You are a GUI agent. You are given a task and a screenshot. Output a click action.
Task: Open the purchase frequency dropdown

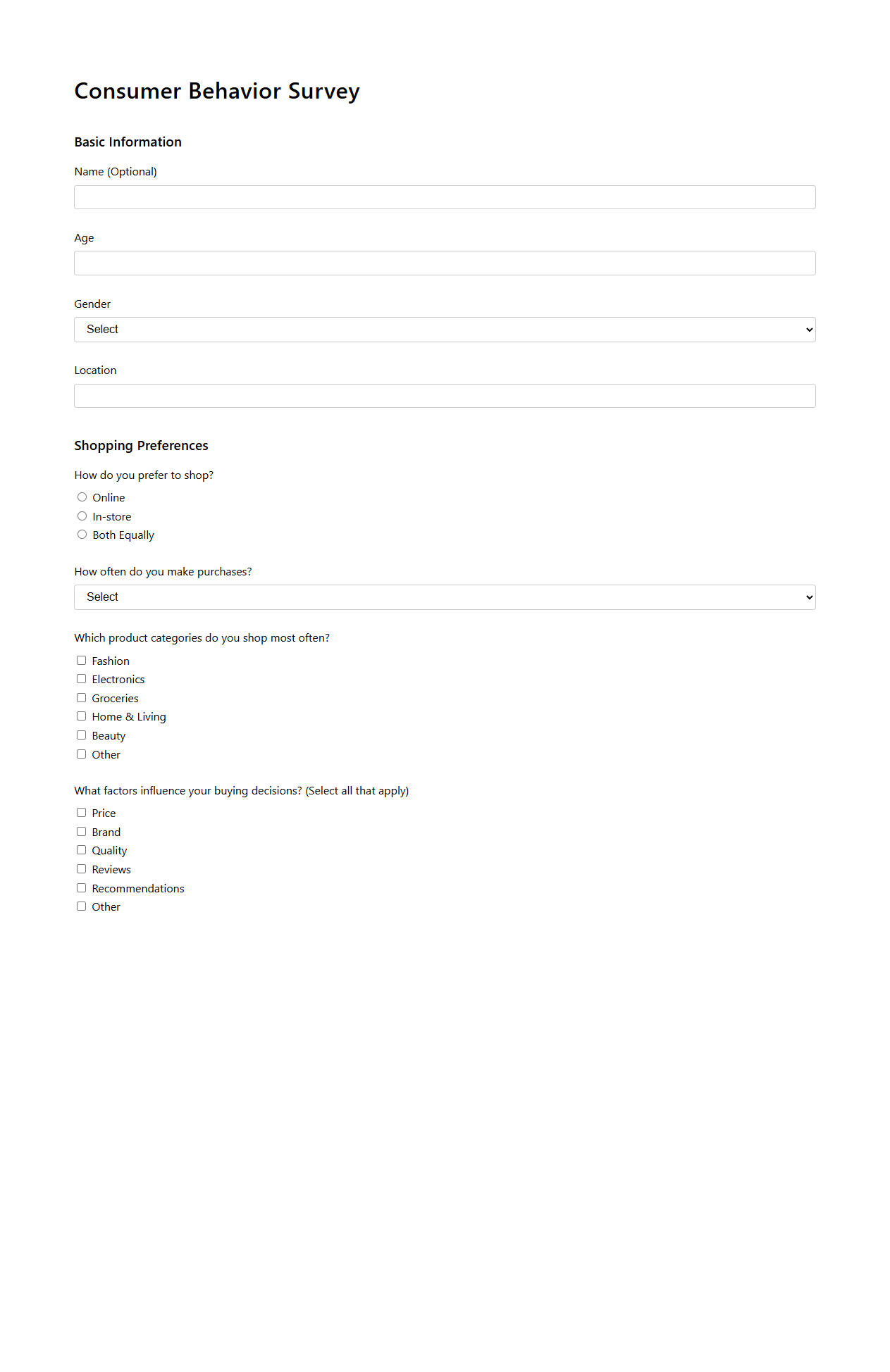(445, 597)
